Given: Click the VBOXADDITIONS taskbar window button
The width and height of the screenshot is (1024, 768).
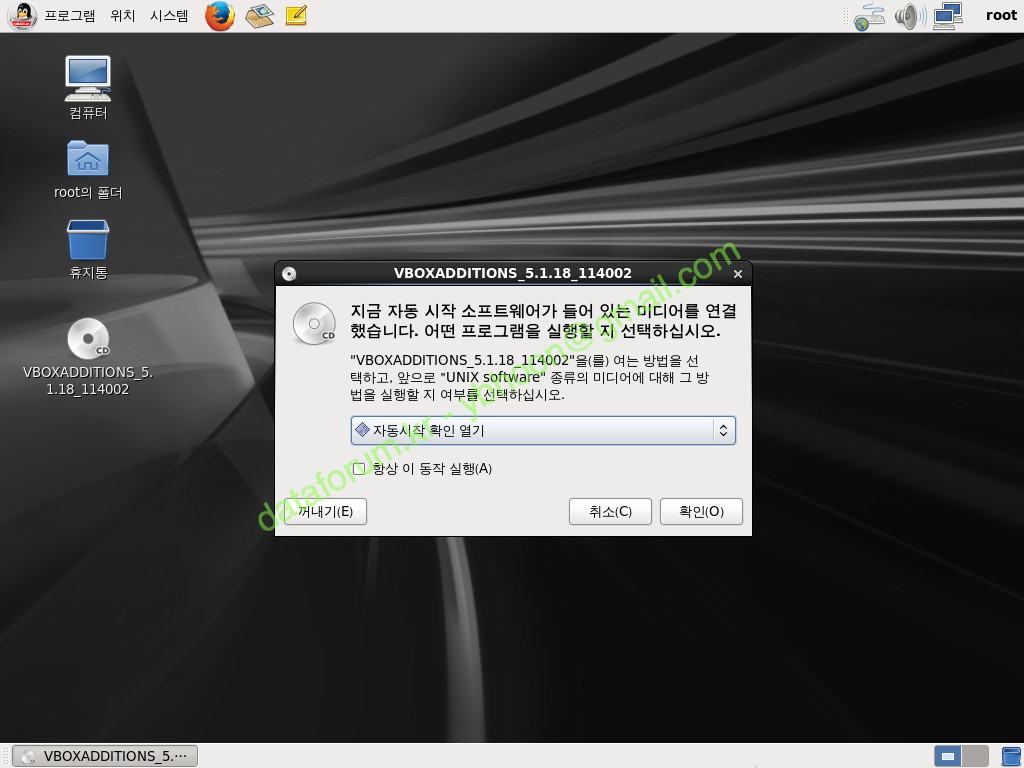Looking at the screenshot, I should (x=106, y=756).
